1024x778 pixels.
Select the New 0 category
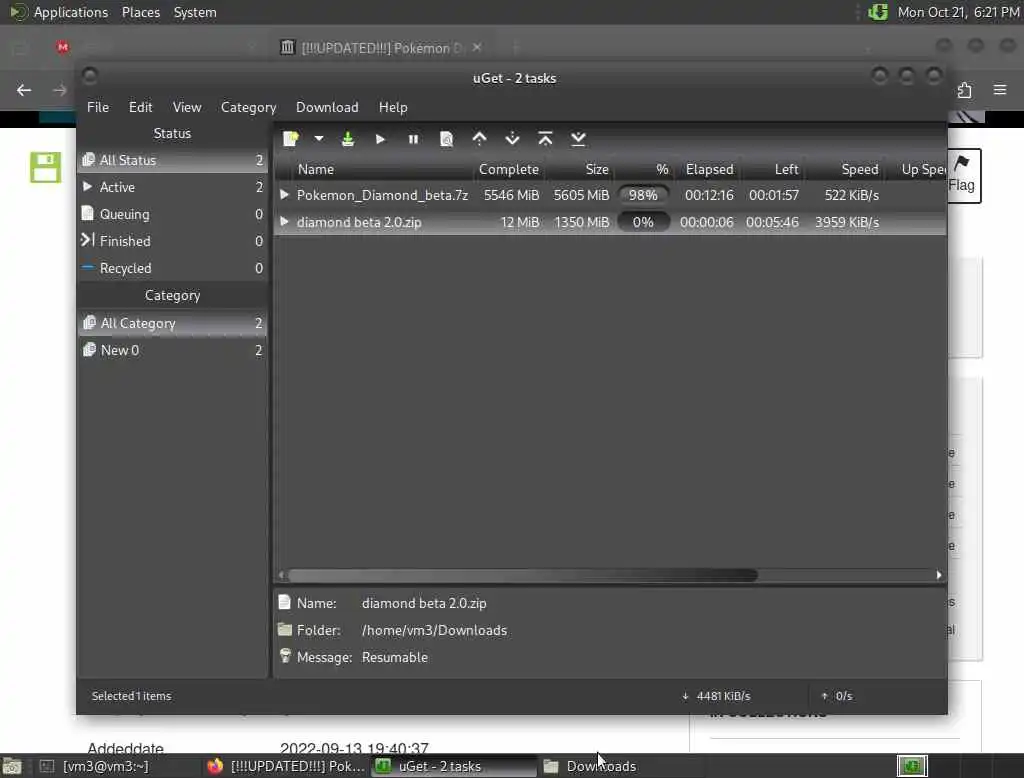pos(172,350)
